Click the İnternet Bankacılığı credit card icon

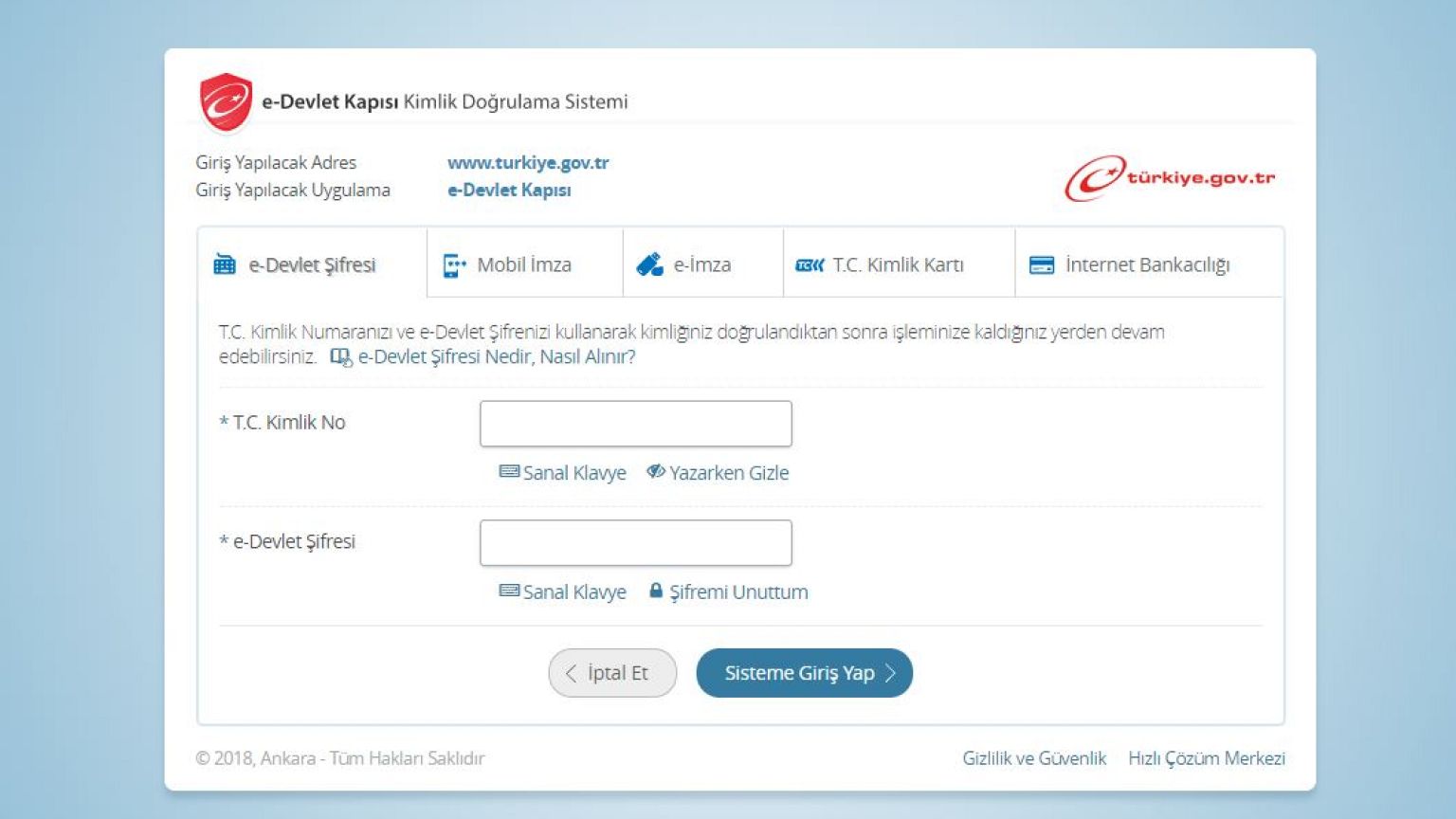(1042, 265)
